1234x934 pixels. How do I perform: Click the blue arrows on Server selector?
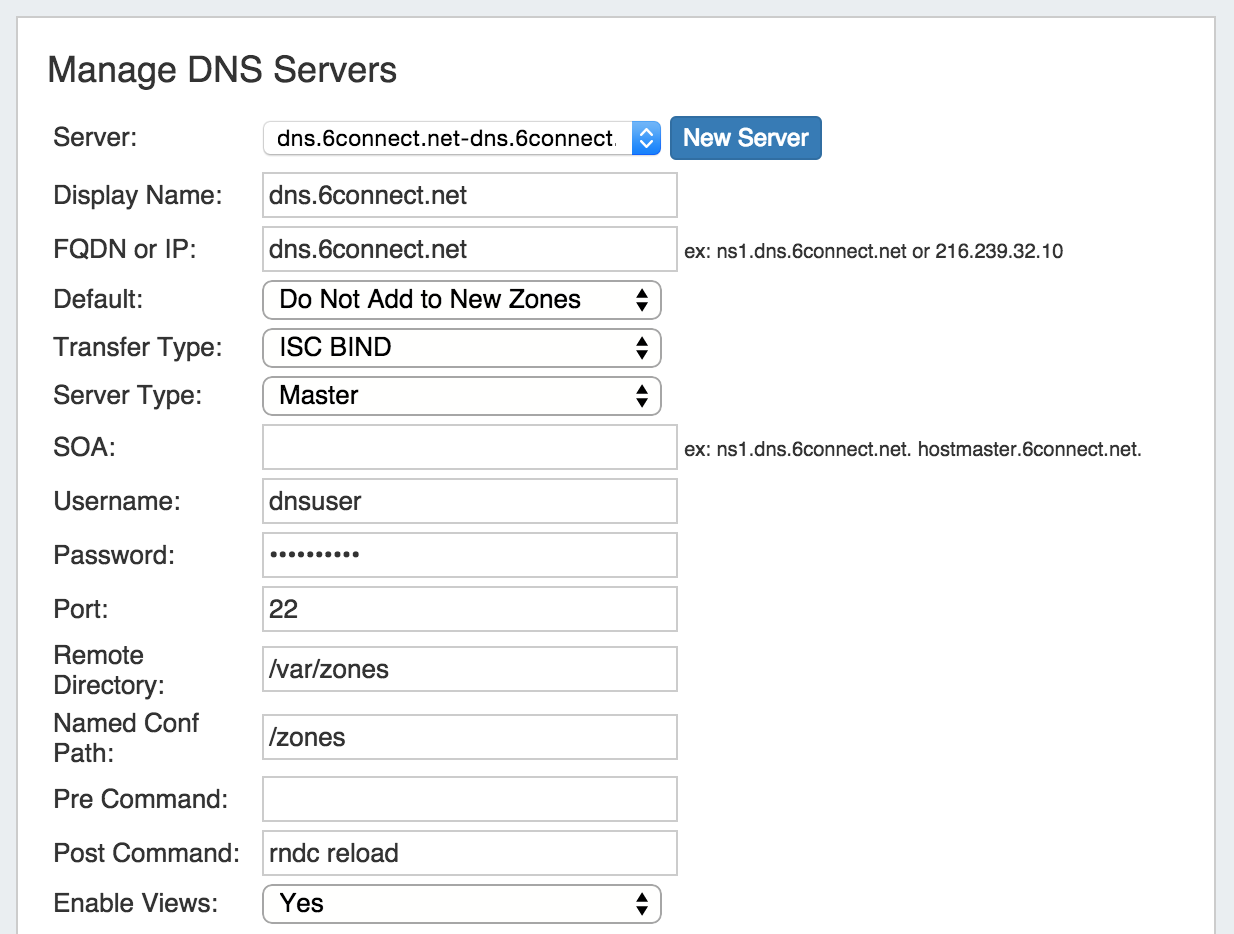click(x=646, y=138)
